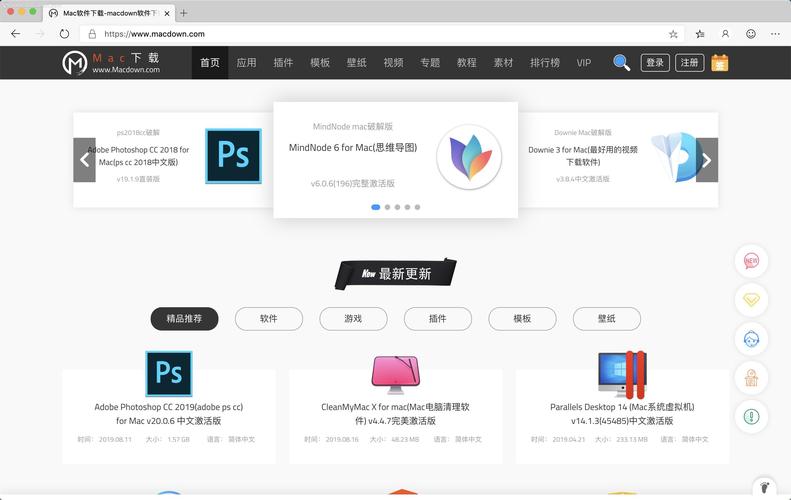The height and width of the screenshot is (500, 791).
Task: Select the fifth carousel indicator dot
Action: tap(417, 207)
